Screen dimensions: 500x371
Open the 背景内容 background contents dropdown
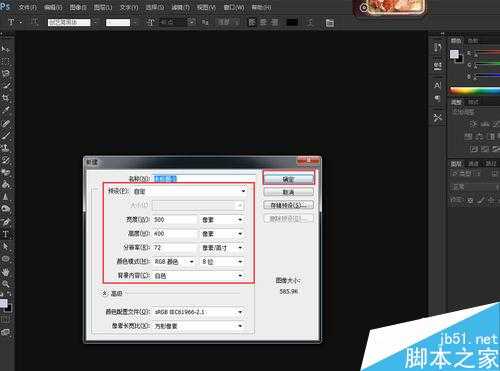(199, 276)
